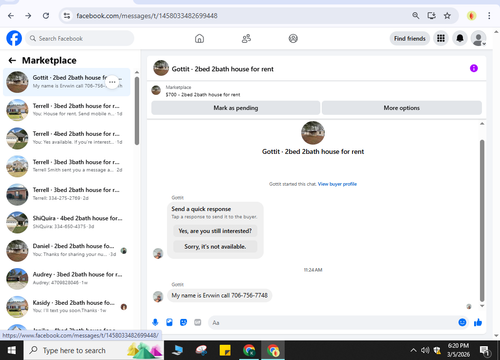Open Terrell 3bed 2bath 'House for rent' chat
Viewport: 500px width, 360px height.
pyautogui.click(x=67, y=110)
